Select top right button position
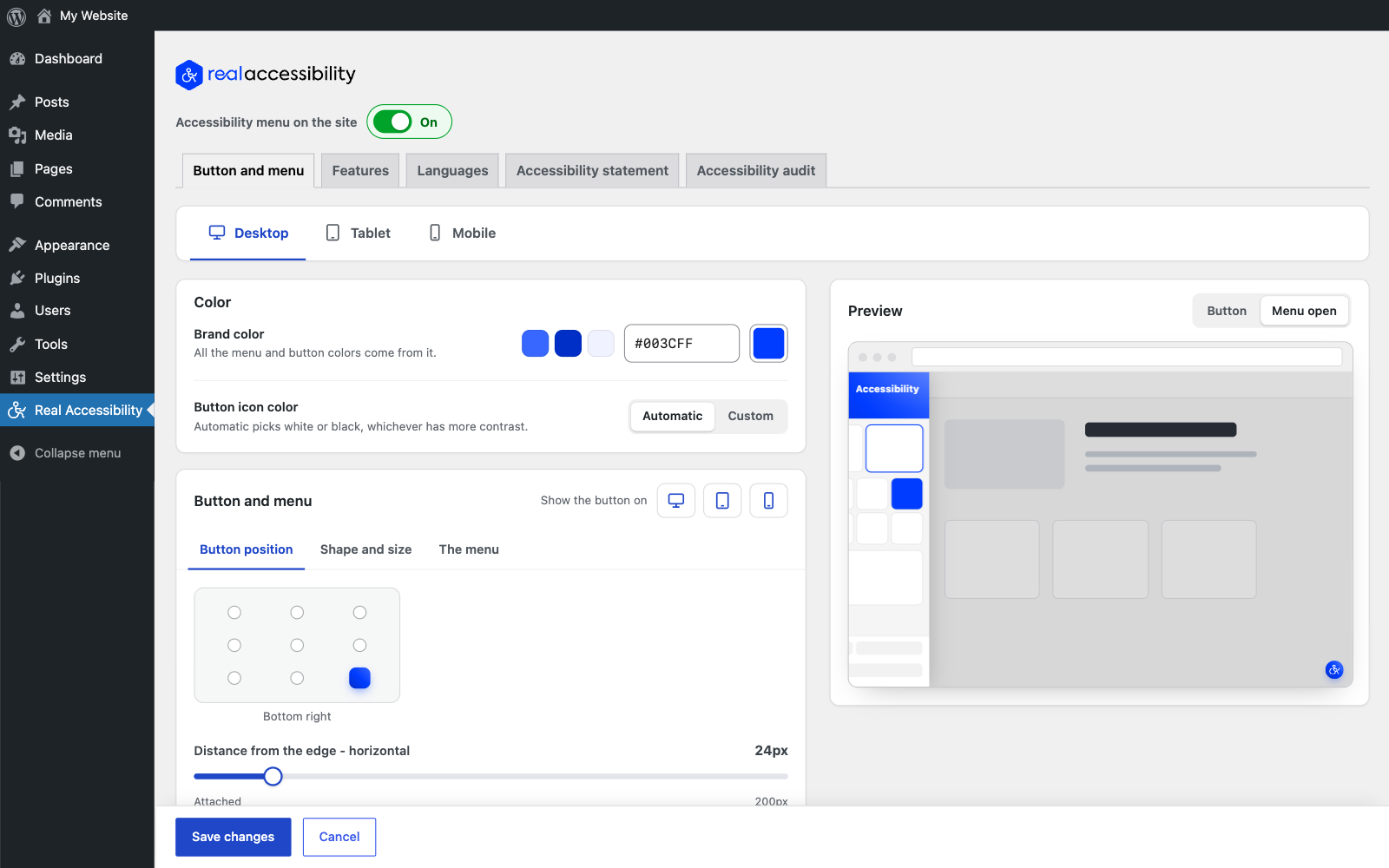Image resolution: width=1389 pixels, height=868 pixels. (359, 613)
